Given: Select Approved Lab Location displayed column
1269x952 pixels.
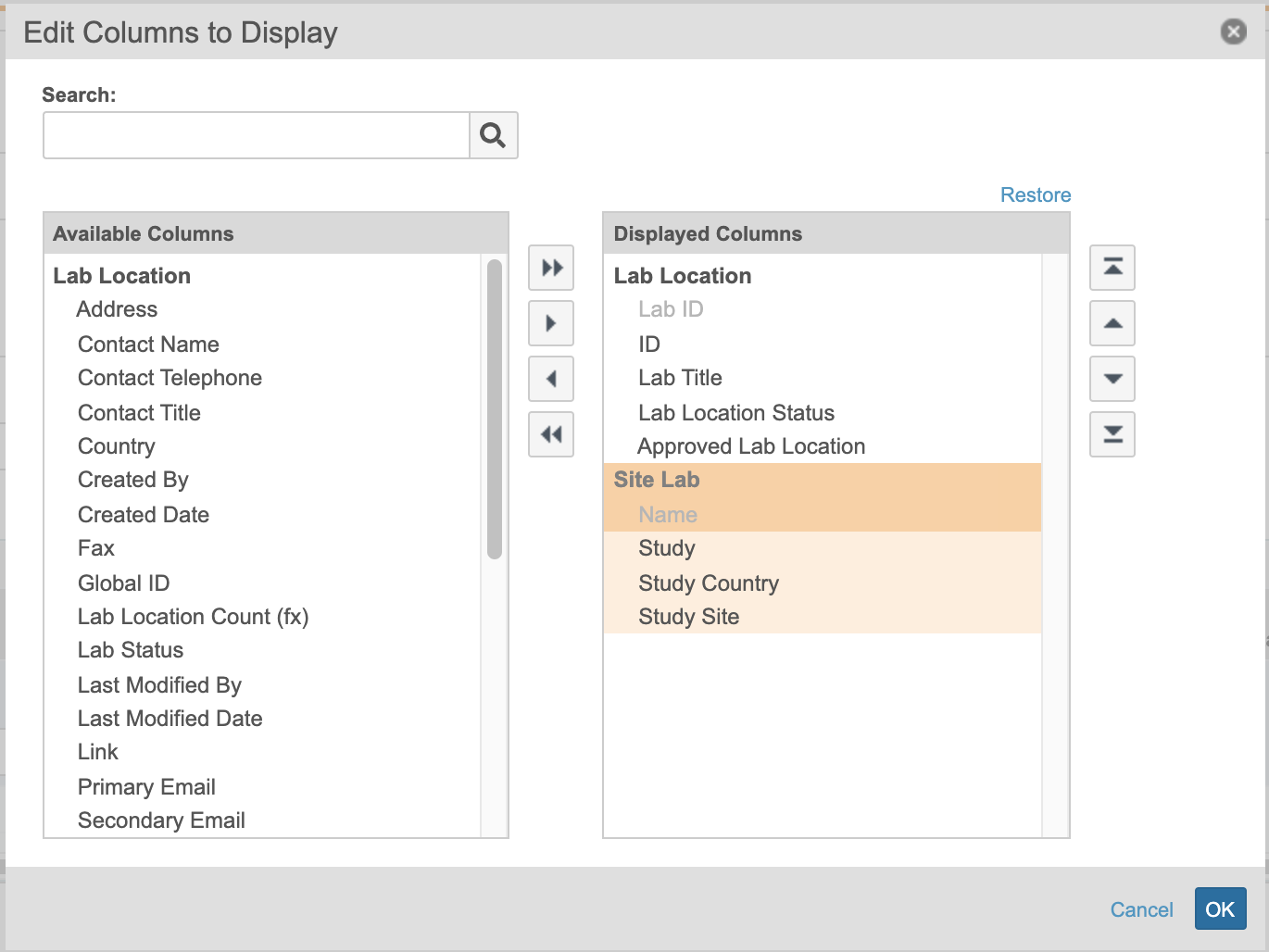Looking at the screenshot, I should [x=751, y=446].
